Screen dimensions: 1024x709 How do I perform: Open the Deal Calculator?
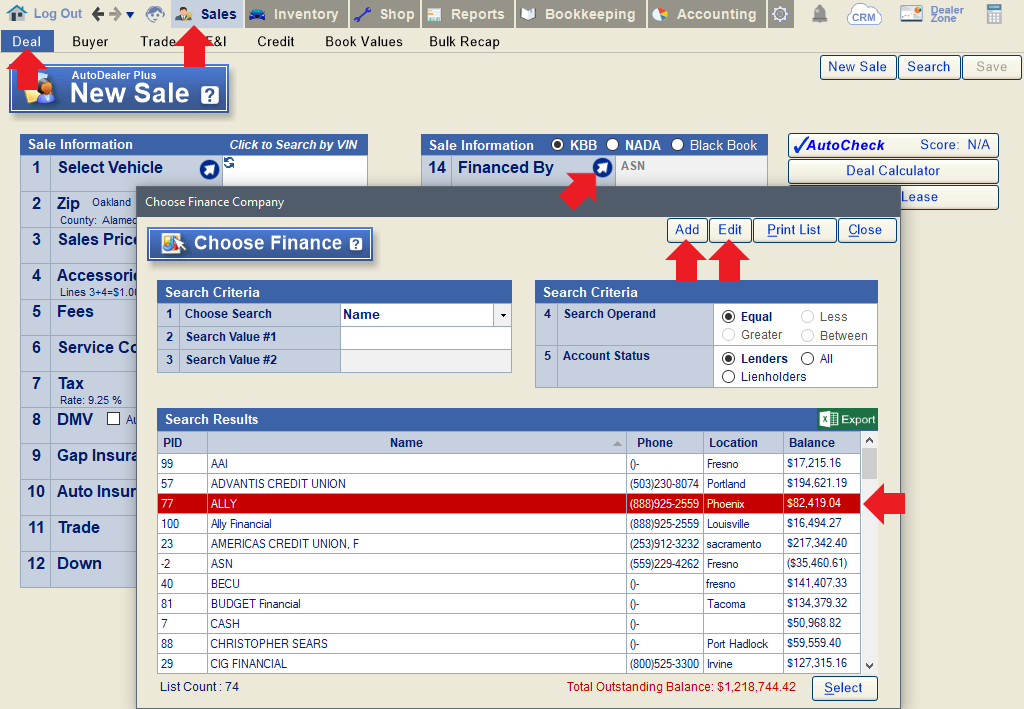click(893, 171)
